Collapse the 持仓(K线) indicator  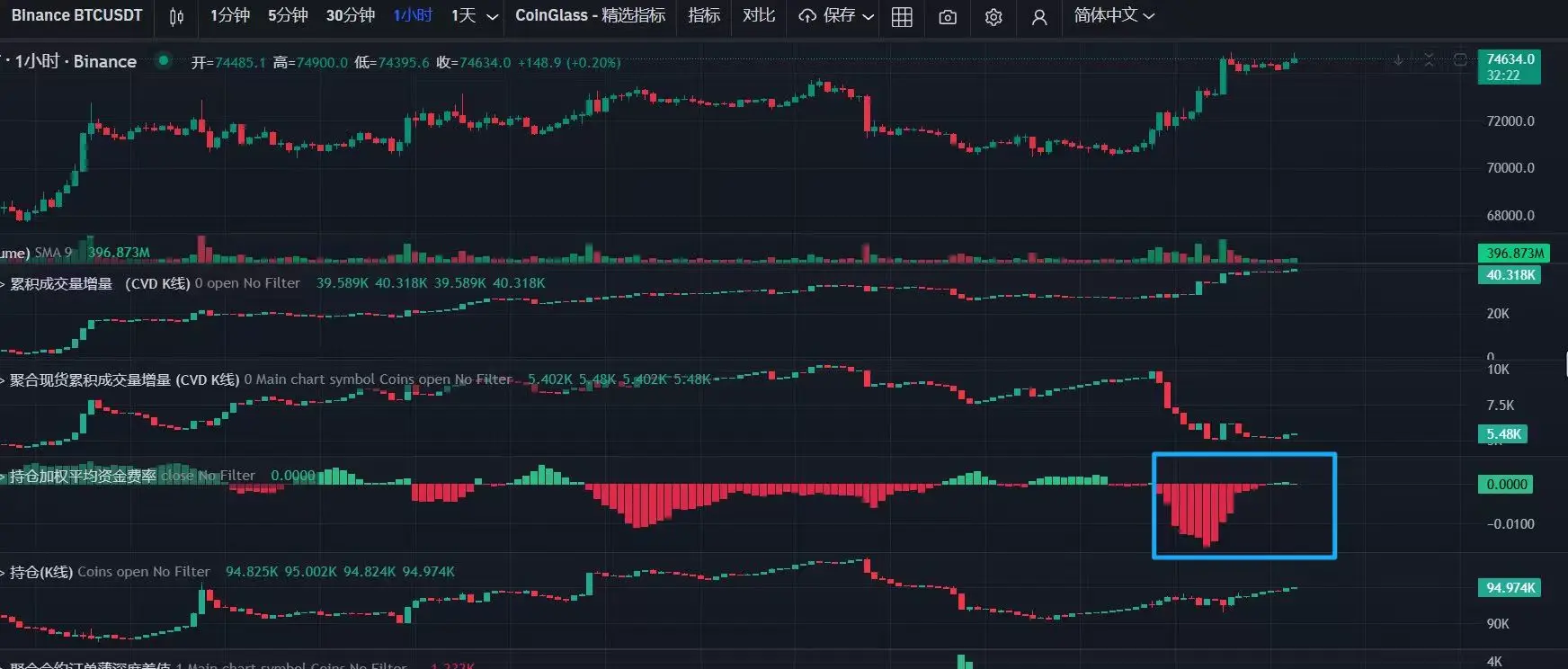coord(3,573)
